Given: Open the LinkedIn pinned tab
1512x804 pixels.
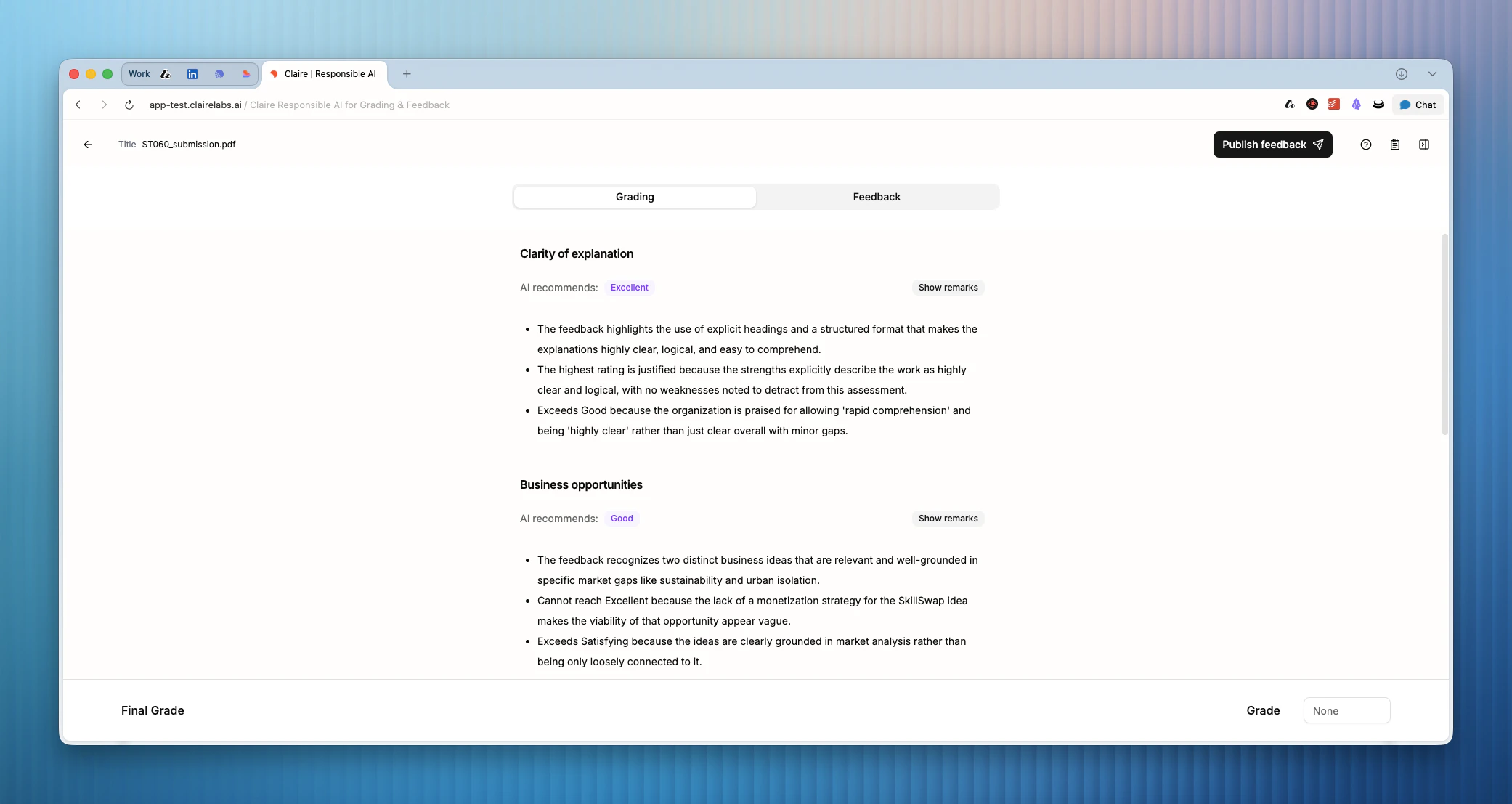Looking at the screenshot, I should (x=192, y=74).
